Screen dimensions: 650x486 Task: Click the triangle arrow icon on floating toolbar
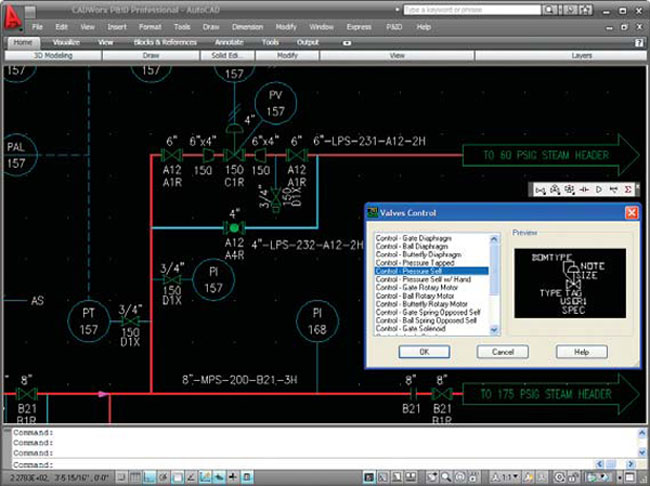click(x=598, y=189)
